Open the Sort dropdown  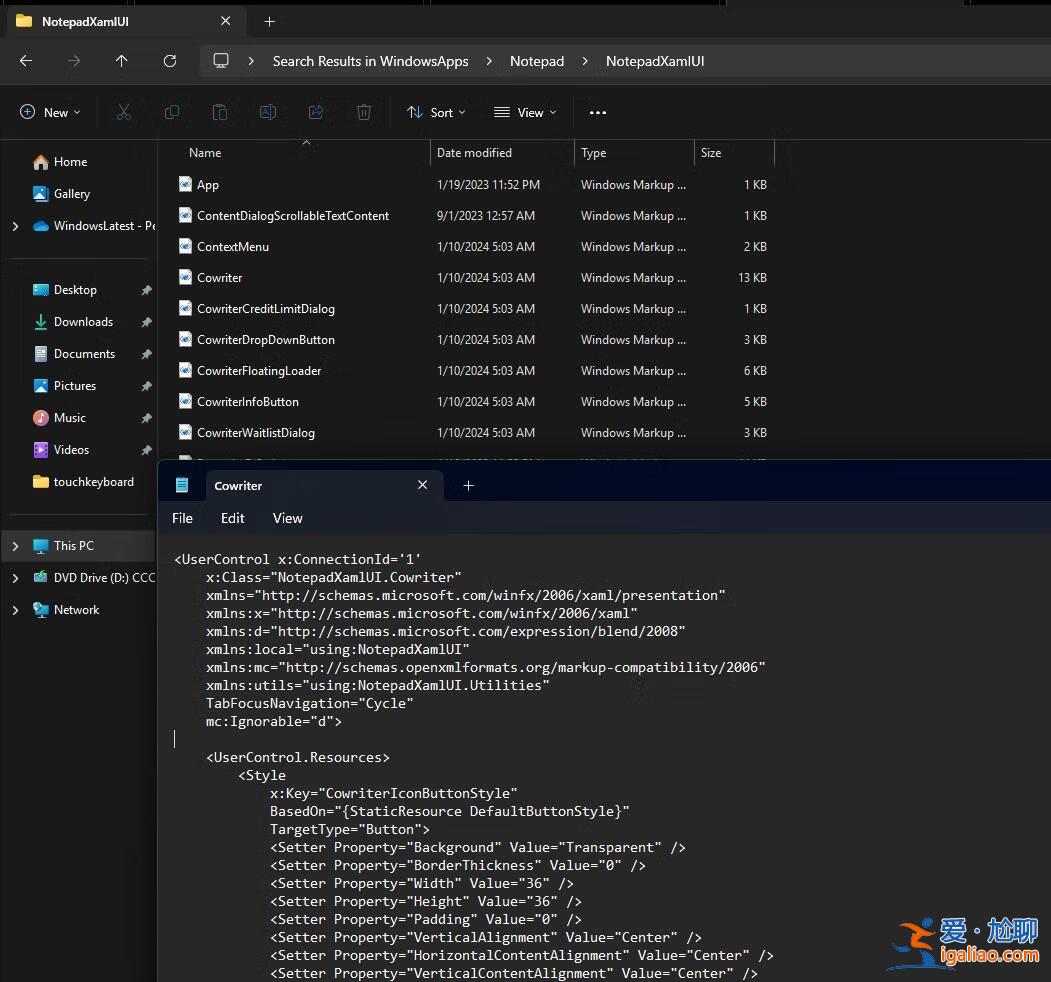point(436,112)
